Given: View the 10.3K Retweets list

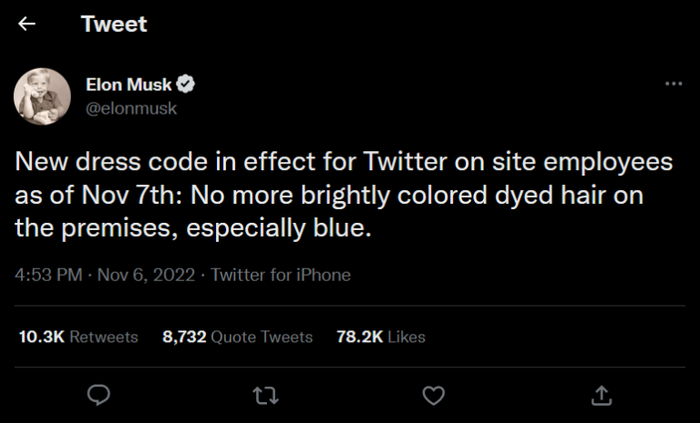Looking at the screenshot, I should [78, 337].
